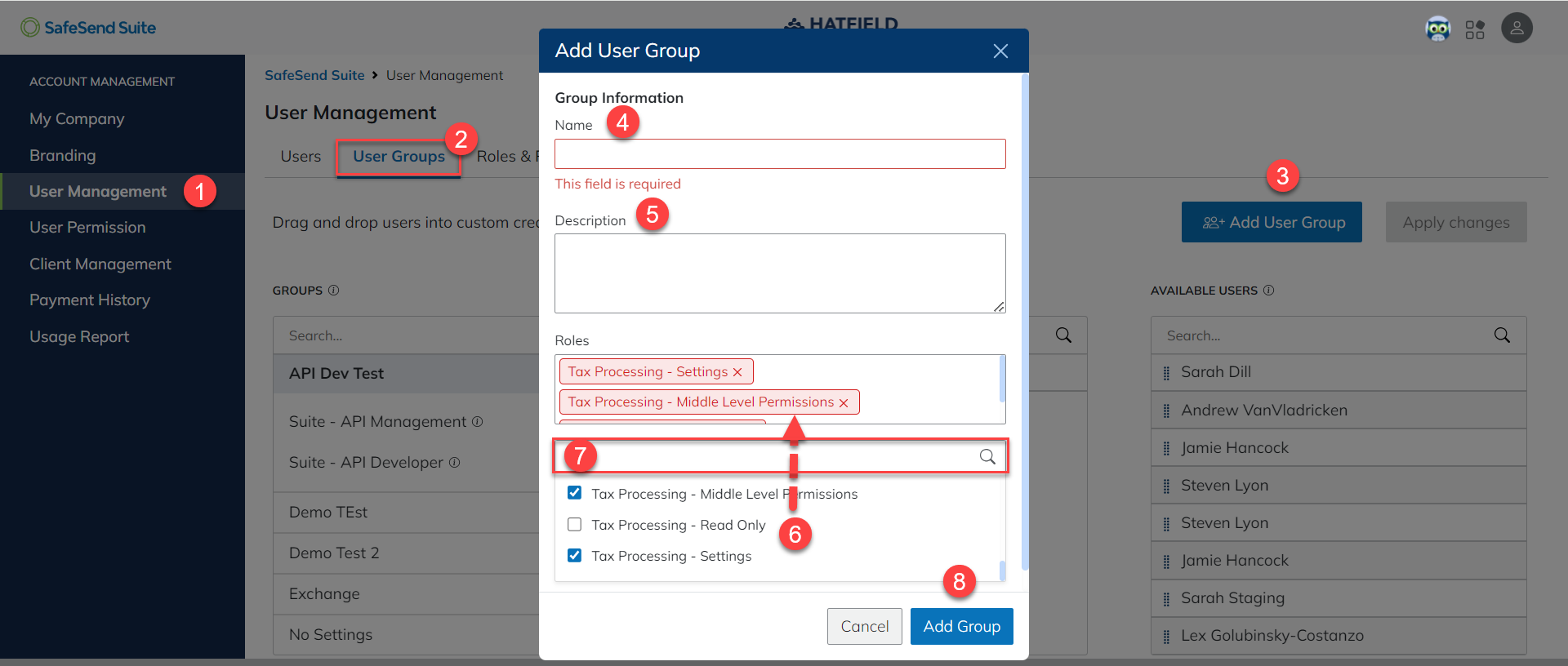This screenshot has width=1568, height=666.
Task: Uncheck Tax Processing - Middle Level Permissions
Action: (x=575, y=493)
